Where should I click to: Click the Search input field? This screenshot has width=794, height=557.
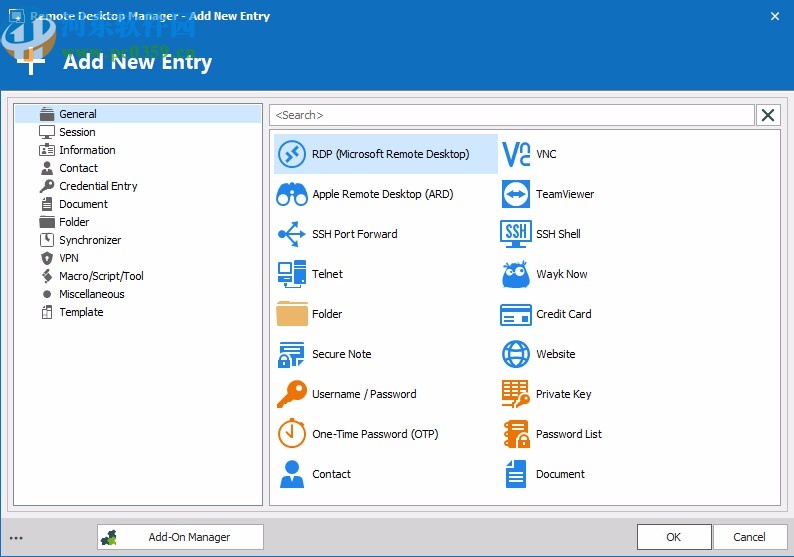pos(511,115)
